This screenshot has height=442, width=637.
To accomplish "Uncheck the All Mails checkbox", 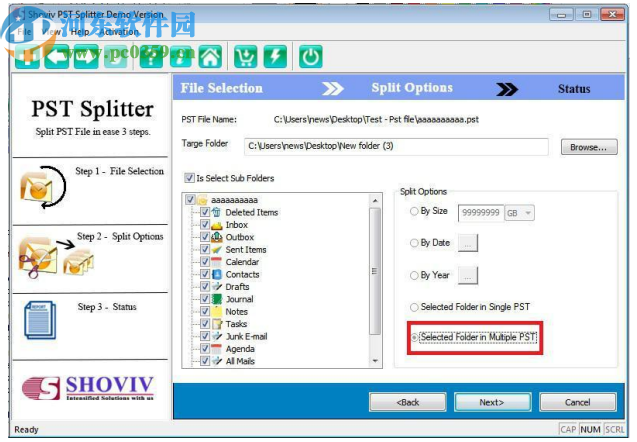I will pyautogui.click(x=205, y=361).
